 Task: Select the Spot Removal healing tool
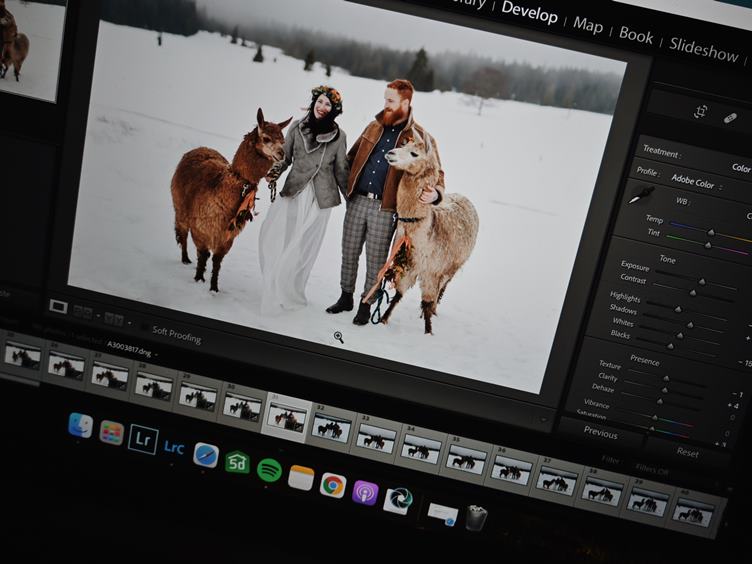730,118
